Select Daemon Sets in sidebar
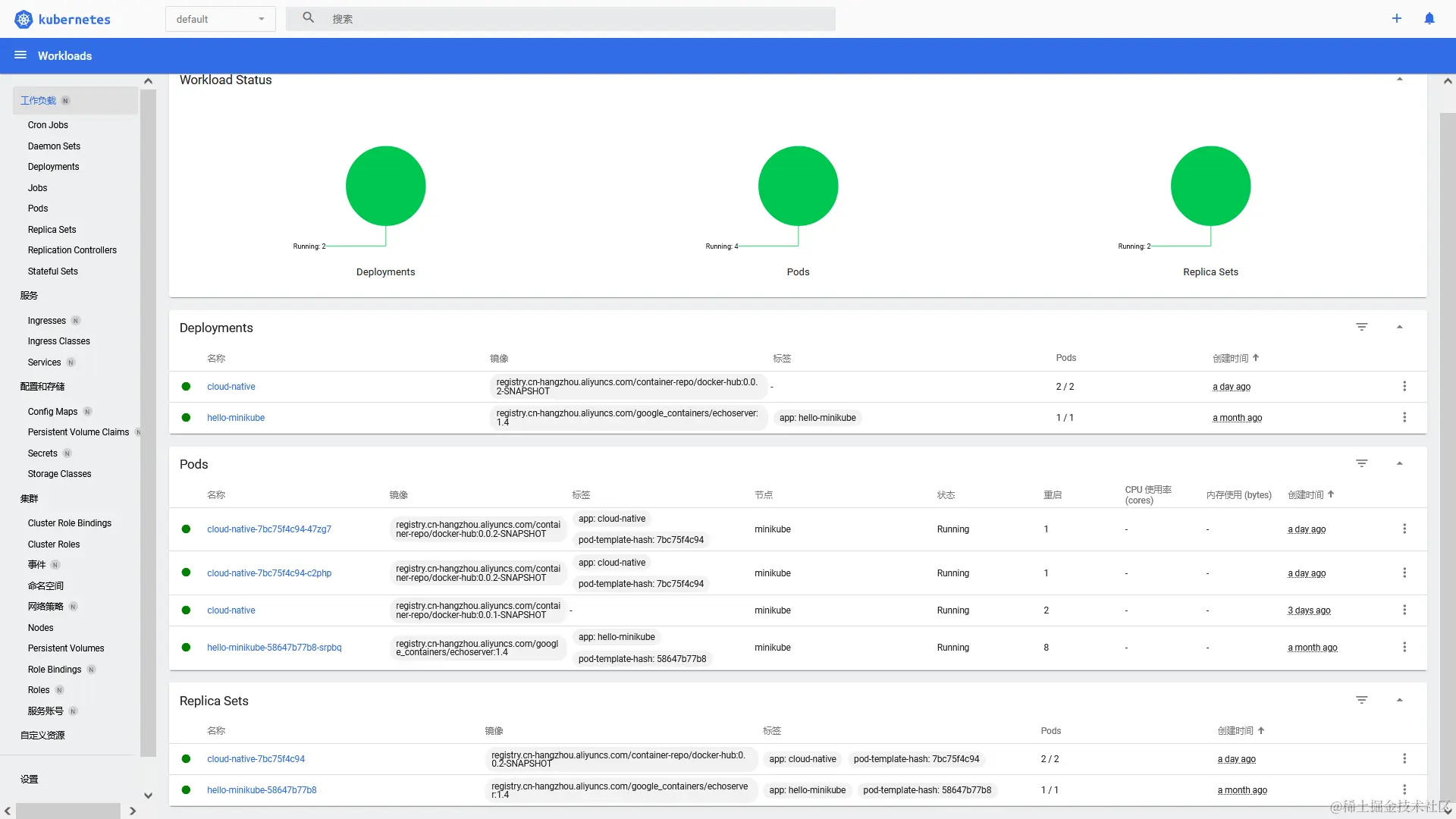The height and width of the screenshot is (819, 1456). coord(54,146)
